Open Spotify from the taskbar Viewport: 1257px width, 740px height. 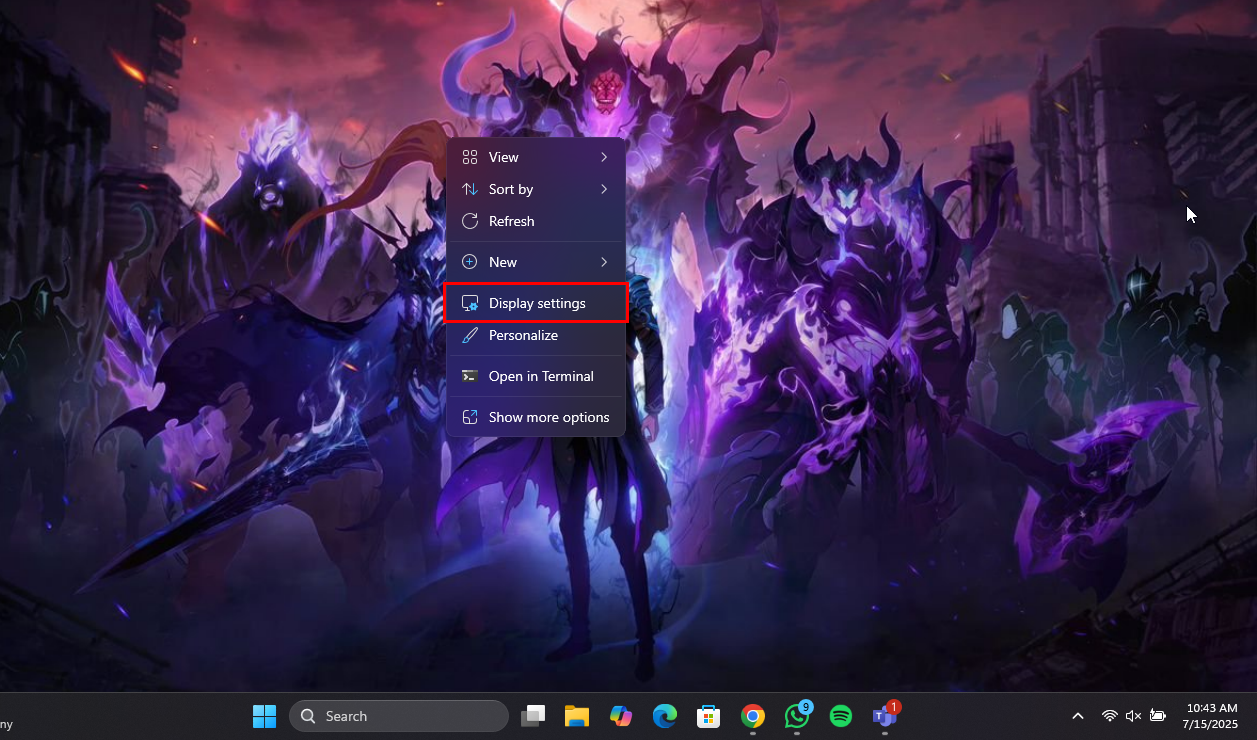pyautogui.click(x=841, y=716)
